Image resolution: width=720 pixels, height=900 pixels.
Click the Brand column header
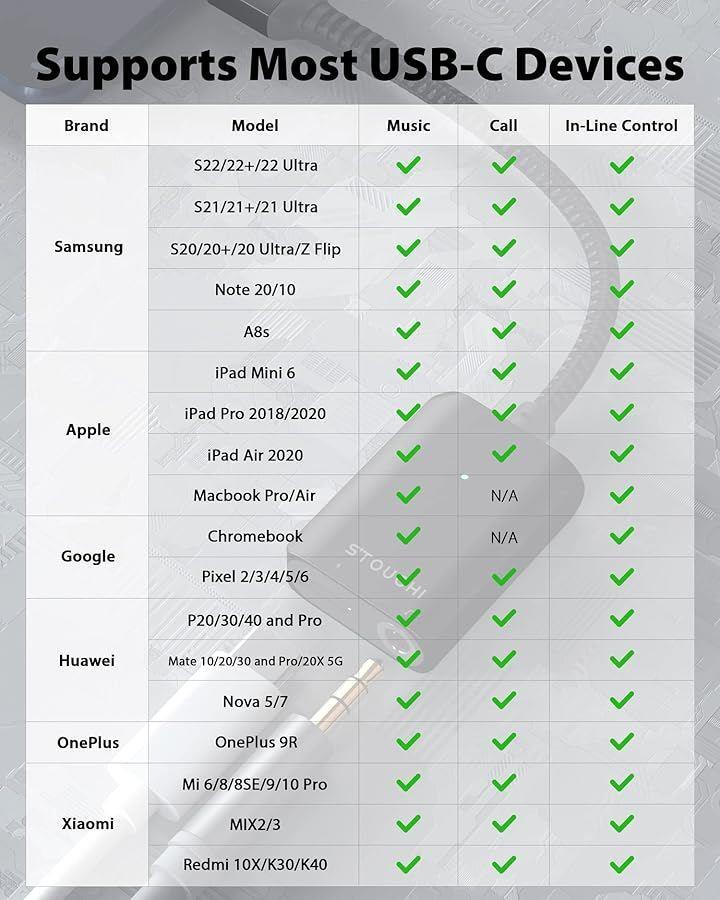pos(86,126)
